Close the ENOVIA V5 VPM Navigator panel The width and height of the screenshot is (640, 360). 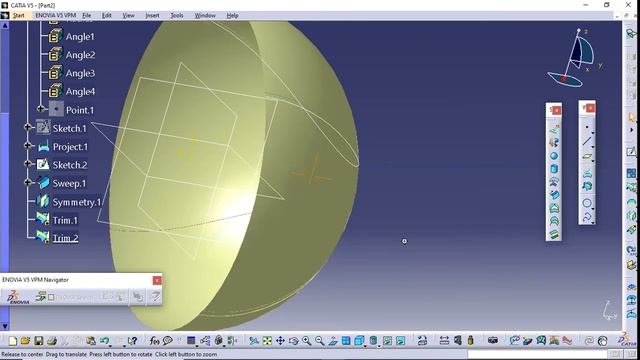(157, 280)
